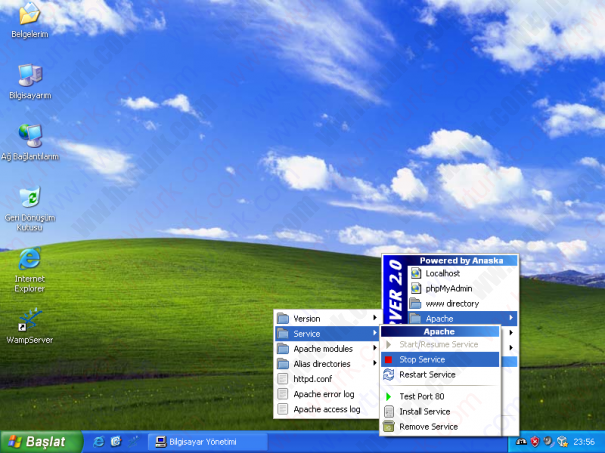
Task: Expand the Apache modules arrow
Action: coord(374,348)
